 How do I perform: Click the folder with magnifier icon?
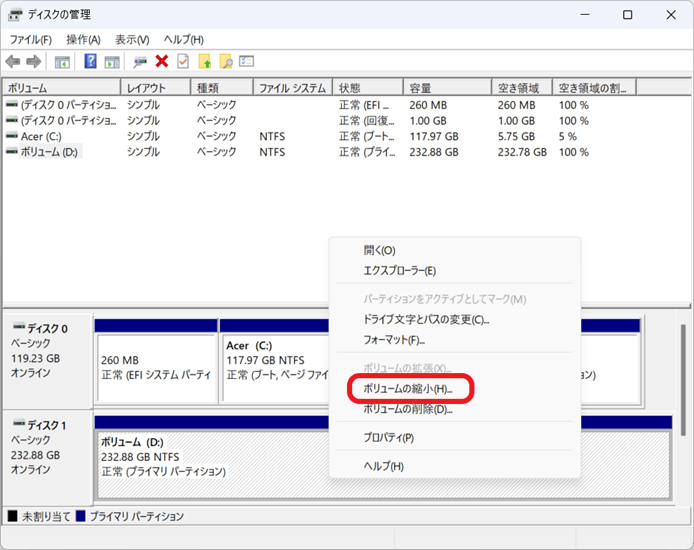point(226,62)
